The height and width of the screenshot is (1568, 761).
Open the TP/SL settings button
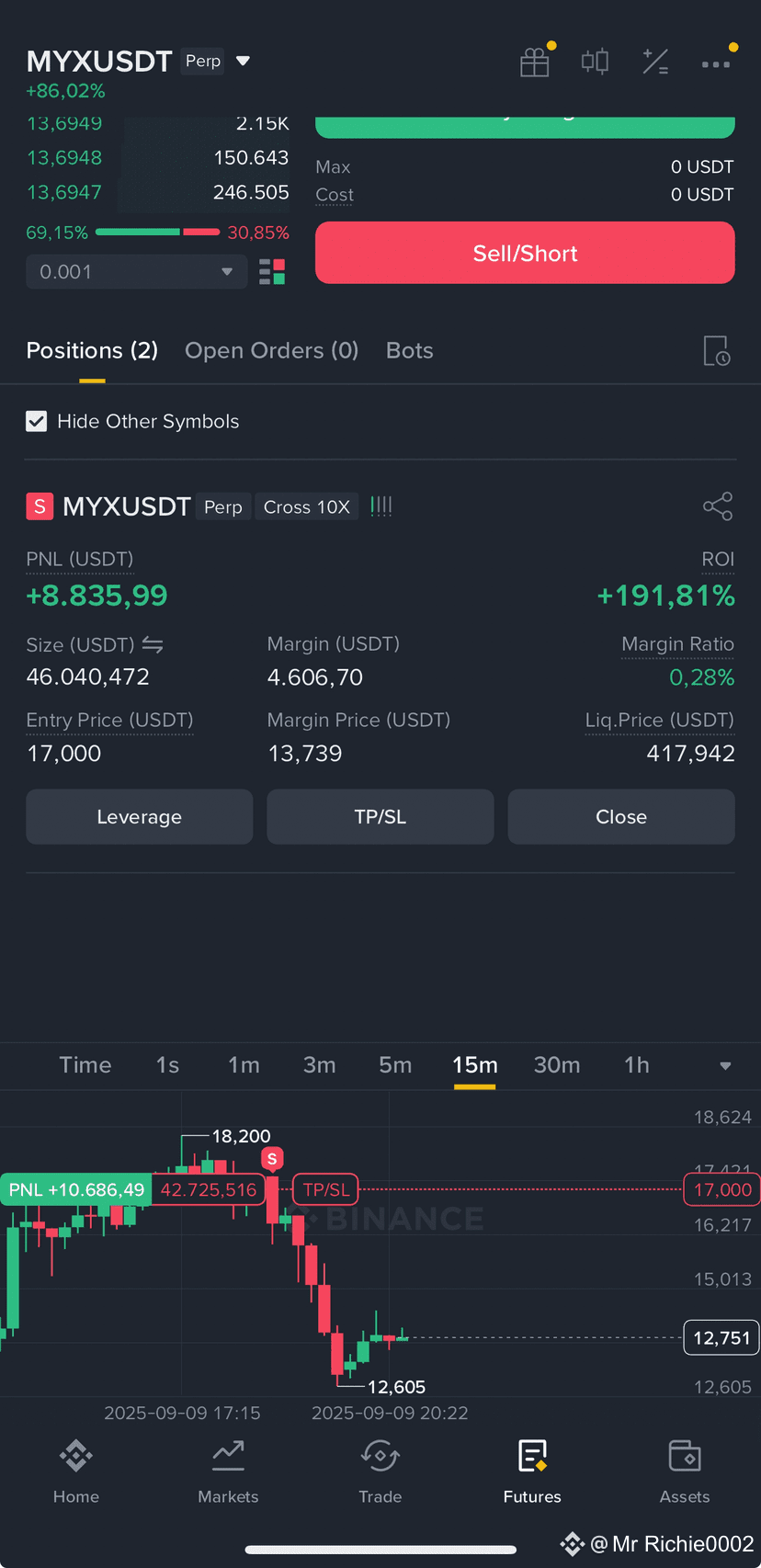(380, 817)
